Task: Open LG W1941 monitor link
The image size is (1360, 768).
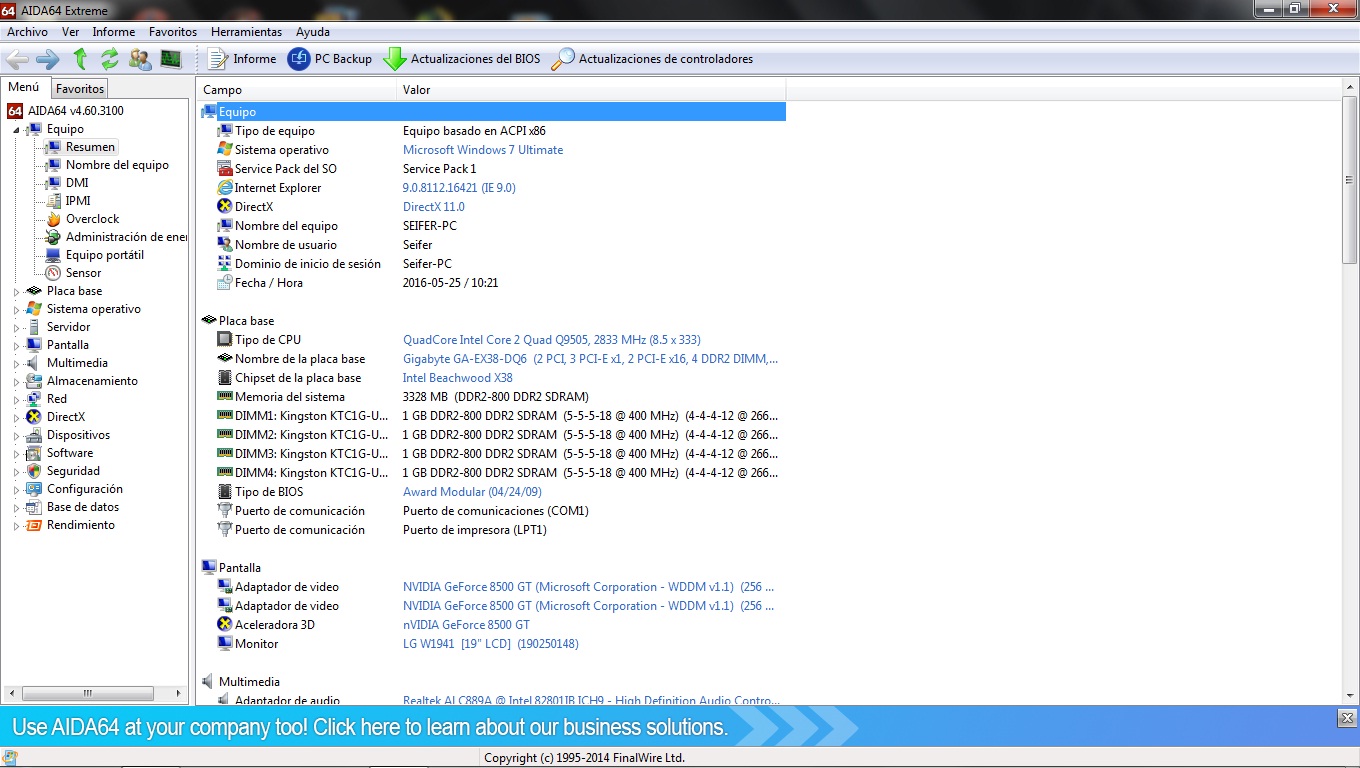Action: pyautogui.click(x=491, y=644)
